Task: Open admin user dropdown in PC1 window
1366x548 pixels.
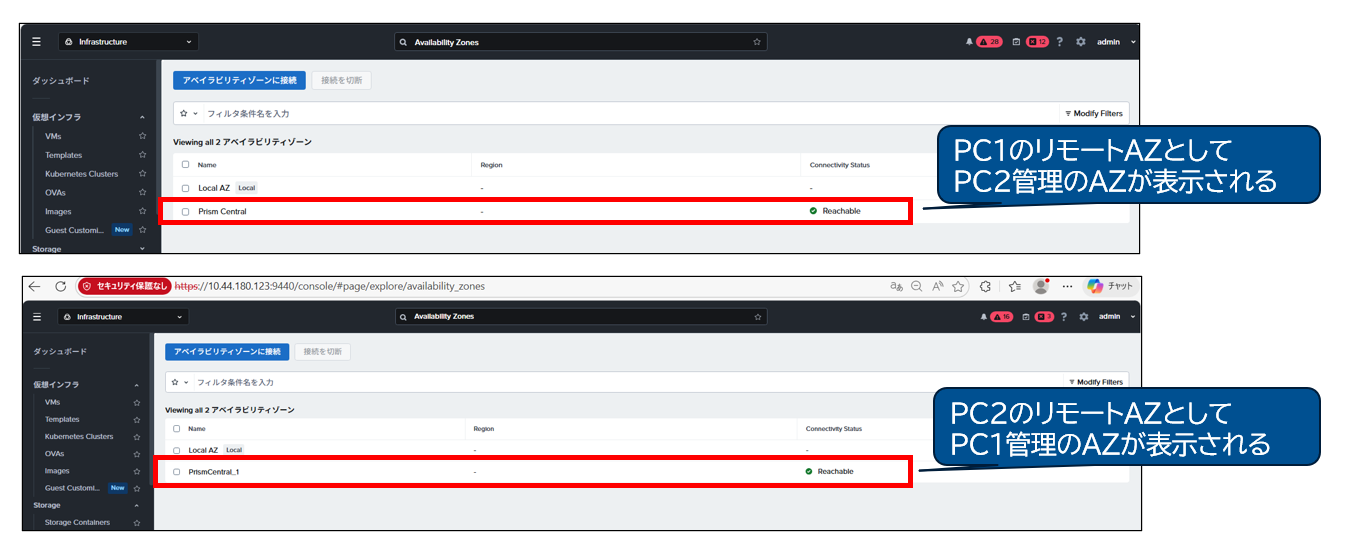Action: pyautogui.click(x=1117, y=42)
